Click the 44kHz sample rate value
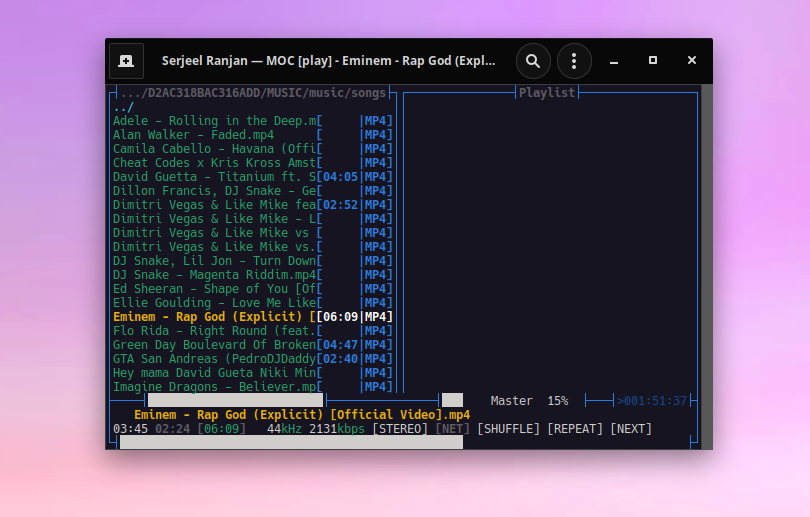This screenshot has width=810, height=517. pos(284,429)
